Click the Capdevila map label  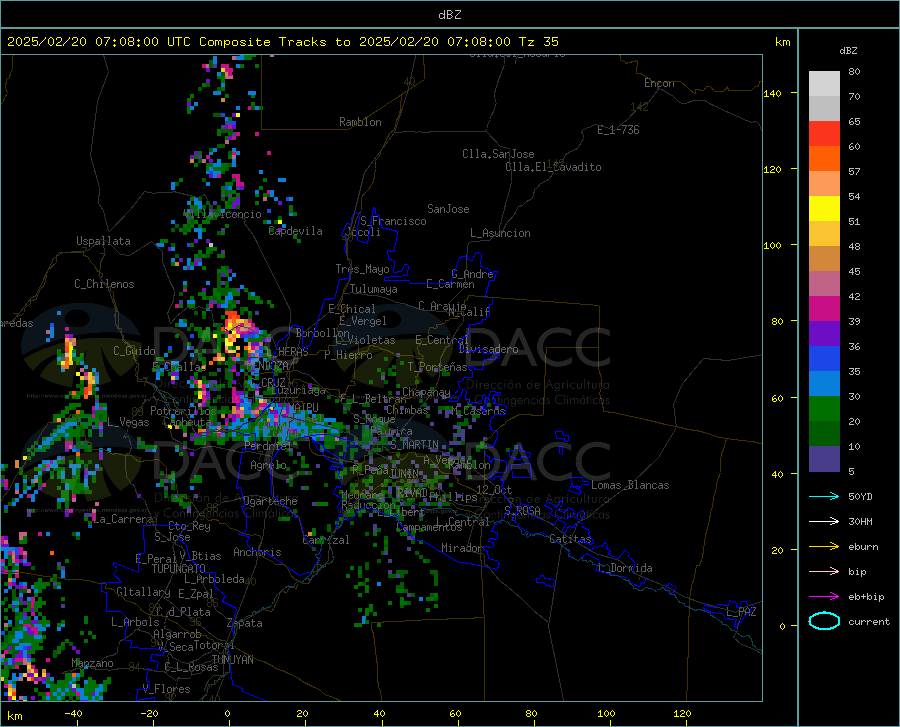pyautogui.click(x=295, y=231)
